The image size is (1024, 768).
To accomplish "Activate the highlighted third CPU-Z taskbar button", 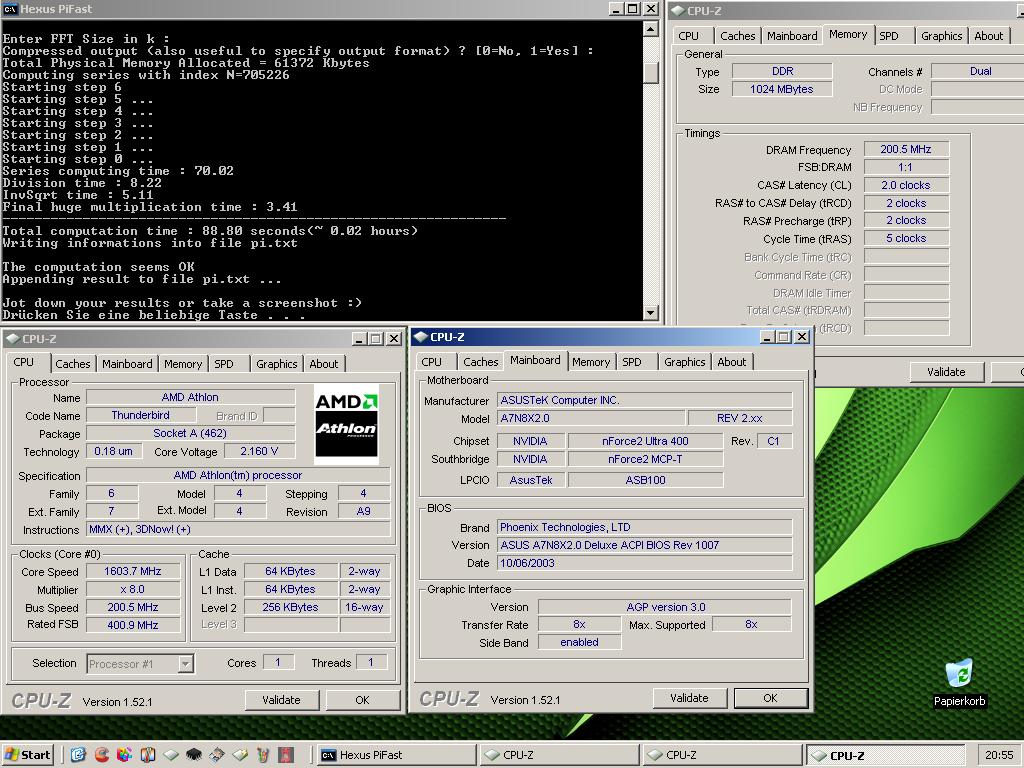I will coord(886,755).
